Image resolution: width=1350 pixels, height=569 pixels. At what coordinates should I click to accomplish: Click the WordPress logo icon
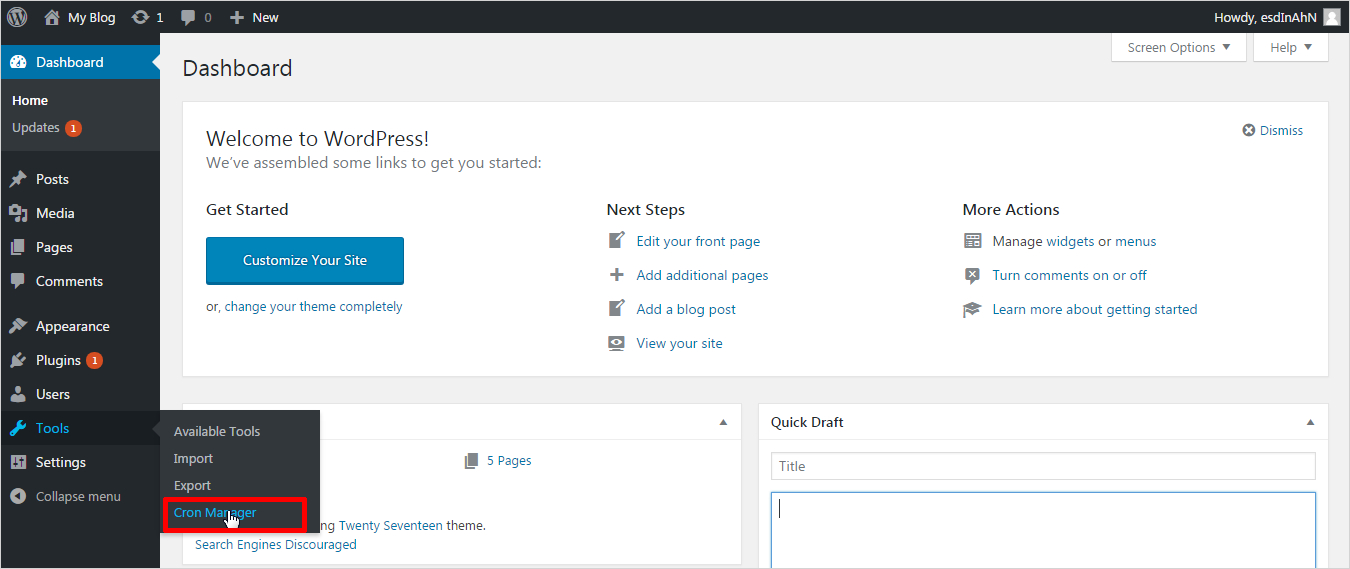(17, 17)
